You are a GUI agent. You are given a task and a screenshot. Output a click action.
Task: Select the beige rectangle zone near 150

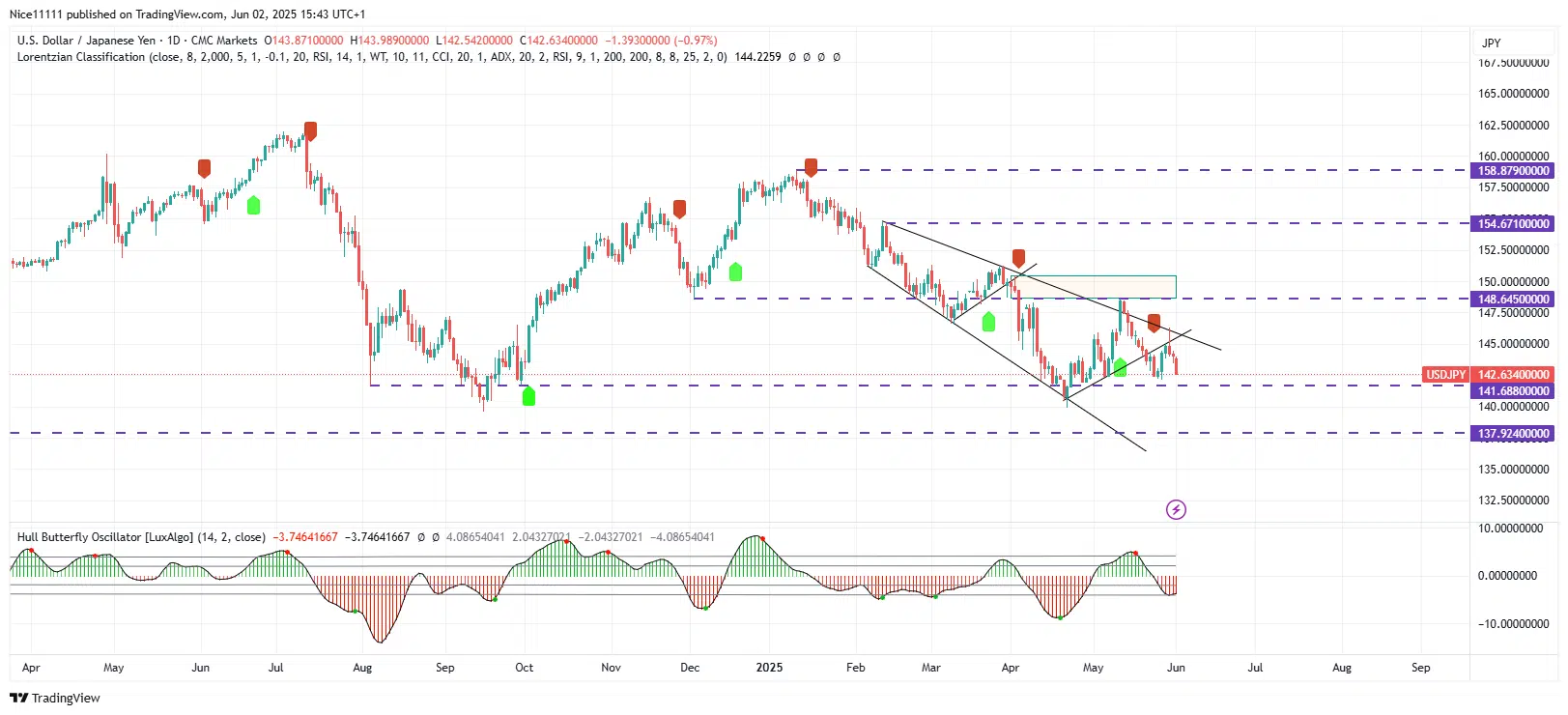click(x=1097, y=287)
